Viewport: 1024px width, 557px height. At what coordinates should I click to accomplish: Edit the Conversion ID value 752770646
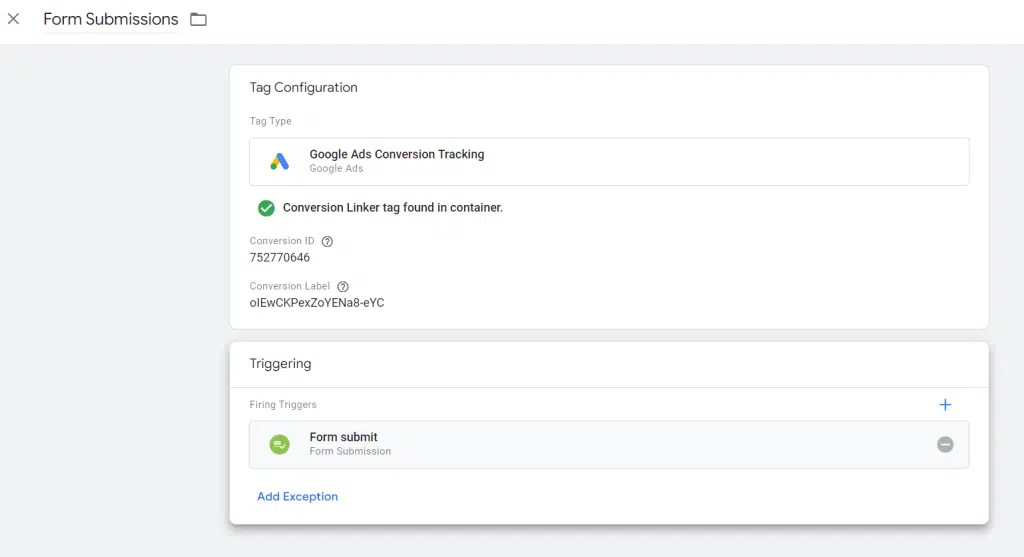(280, 258)
